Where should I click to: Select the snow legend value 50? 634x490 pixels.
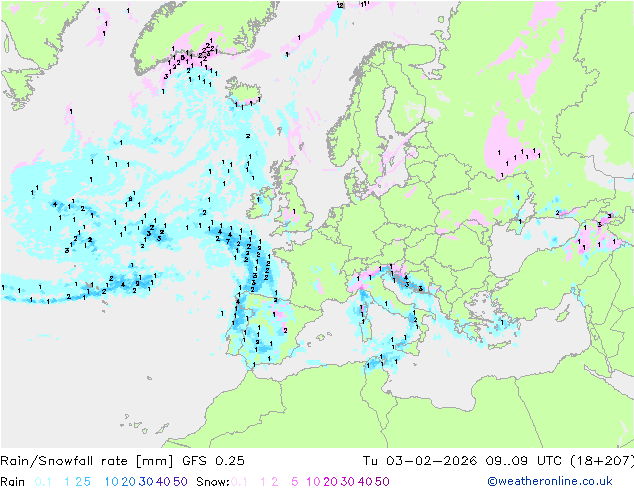point(382,482)
